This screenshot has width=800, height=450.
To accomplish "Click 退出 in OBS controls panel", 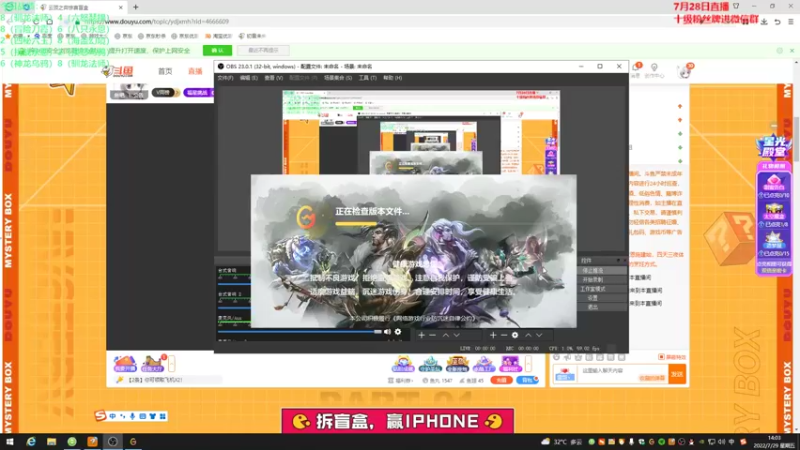I will 602,307.
